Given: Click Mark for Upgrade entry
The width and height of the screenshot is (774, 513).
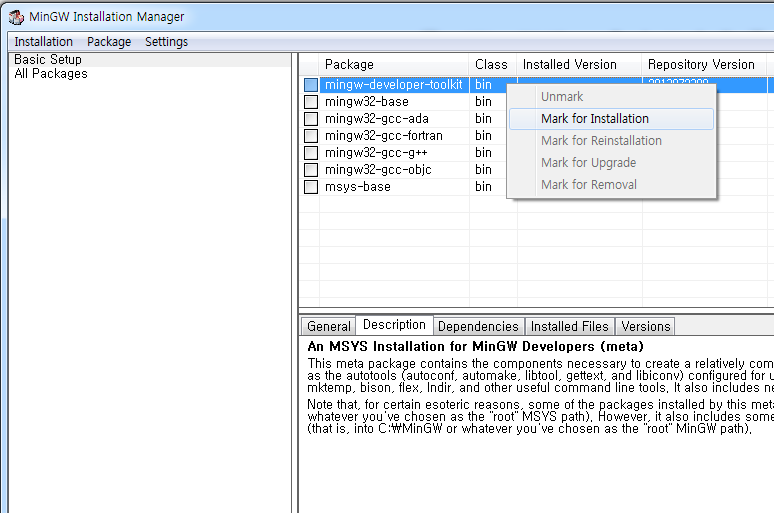Looking at the screenshot, I should [x=611, y=162].
